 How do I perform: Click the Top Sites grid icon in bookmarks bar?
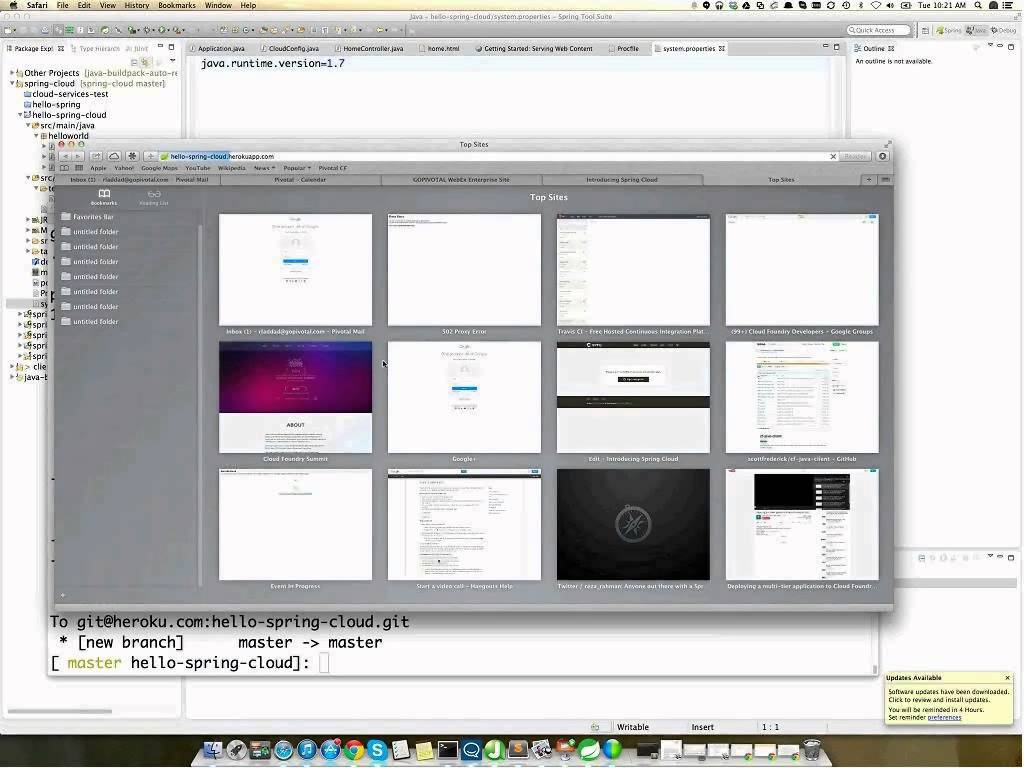pos(79,168)
